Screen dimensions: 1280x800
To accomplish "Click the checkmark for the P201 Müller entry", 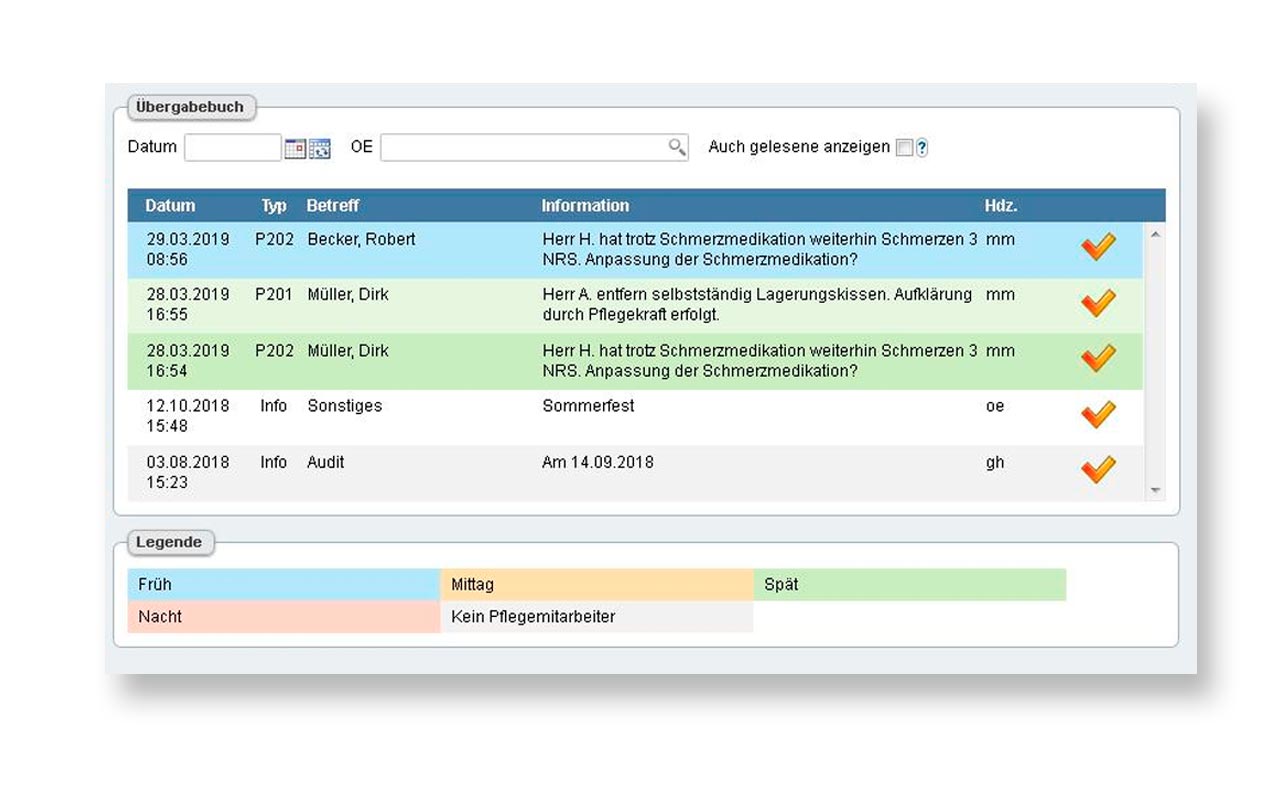I will (x=1098, y=303).
